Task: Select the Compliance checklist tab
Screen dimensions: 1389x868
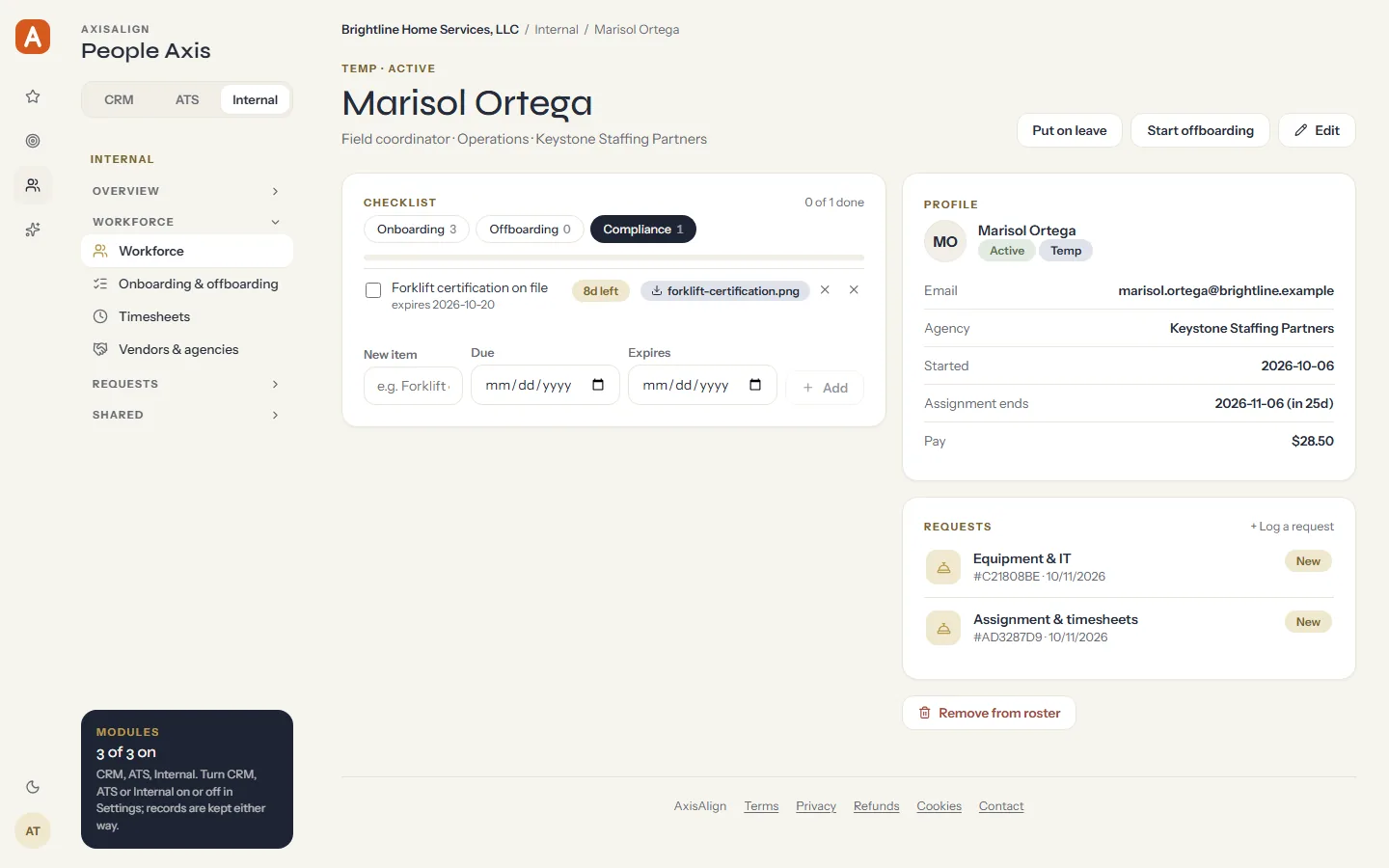Action: click(x=643, y=230)
